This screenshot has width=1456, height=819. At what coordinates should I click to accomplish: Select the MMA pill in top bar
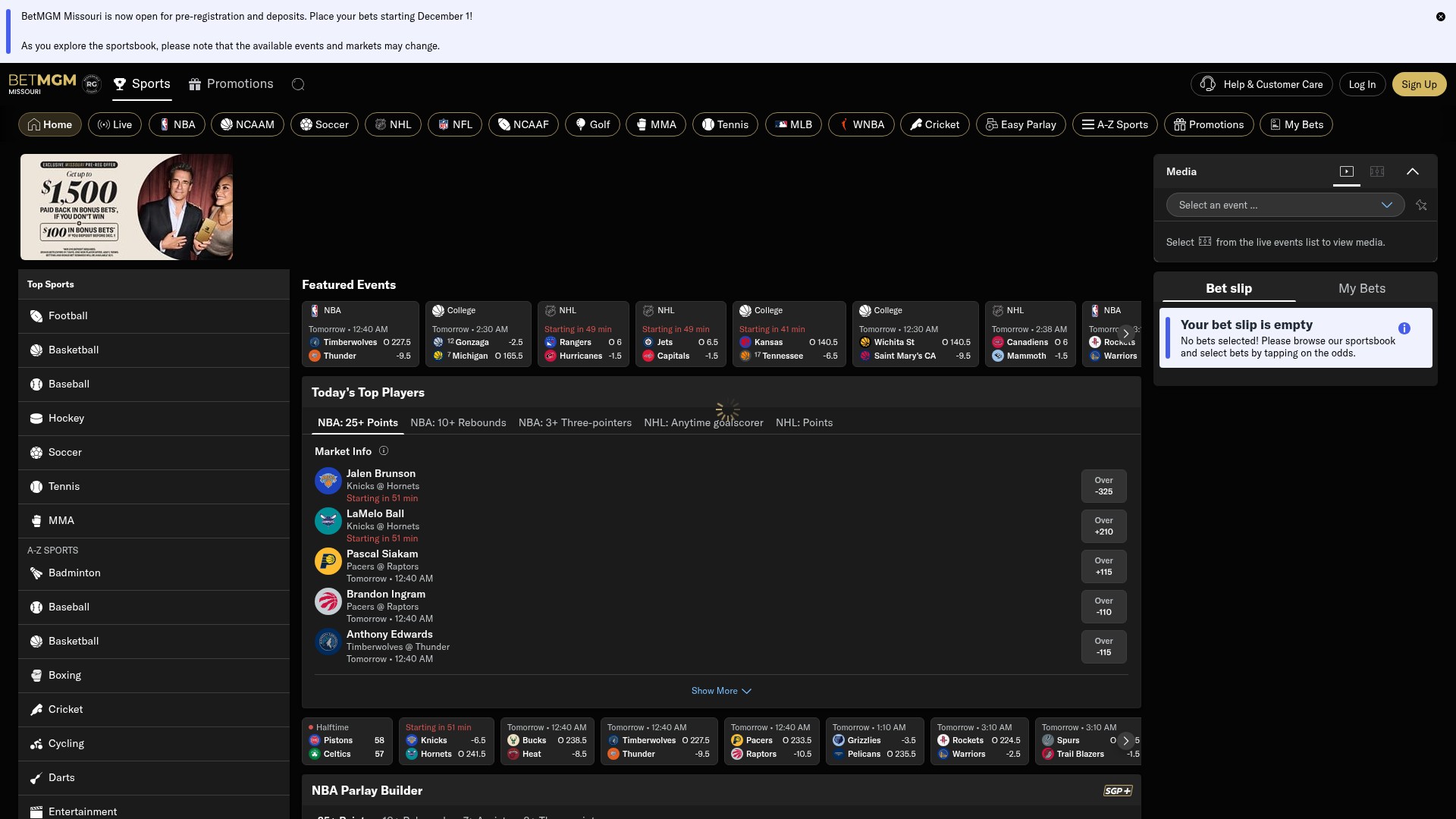coord(656,124)
